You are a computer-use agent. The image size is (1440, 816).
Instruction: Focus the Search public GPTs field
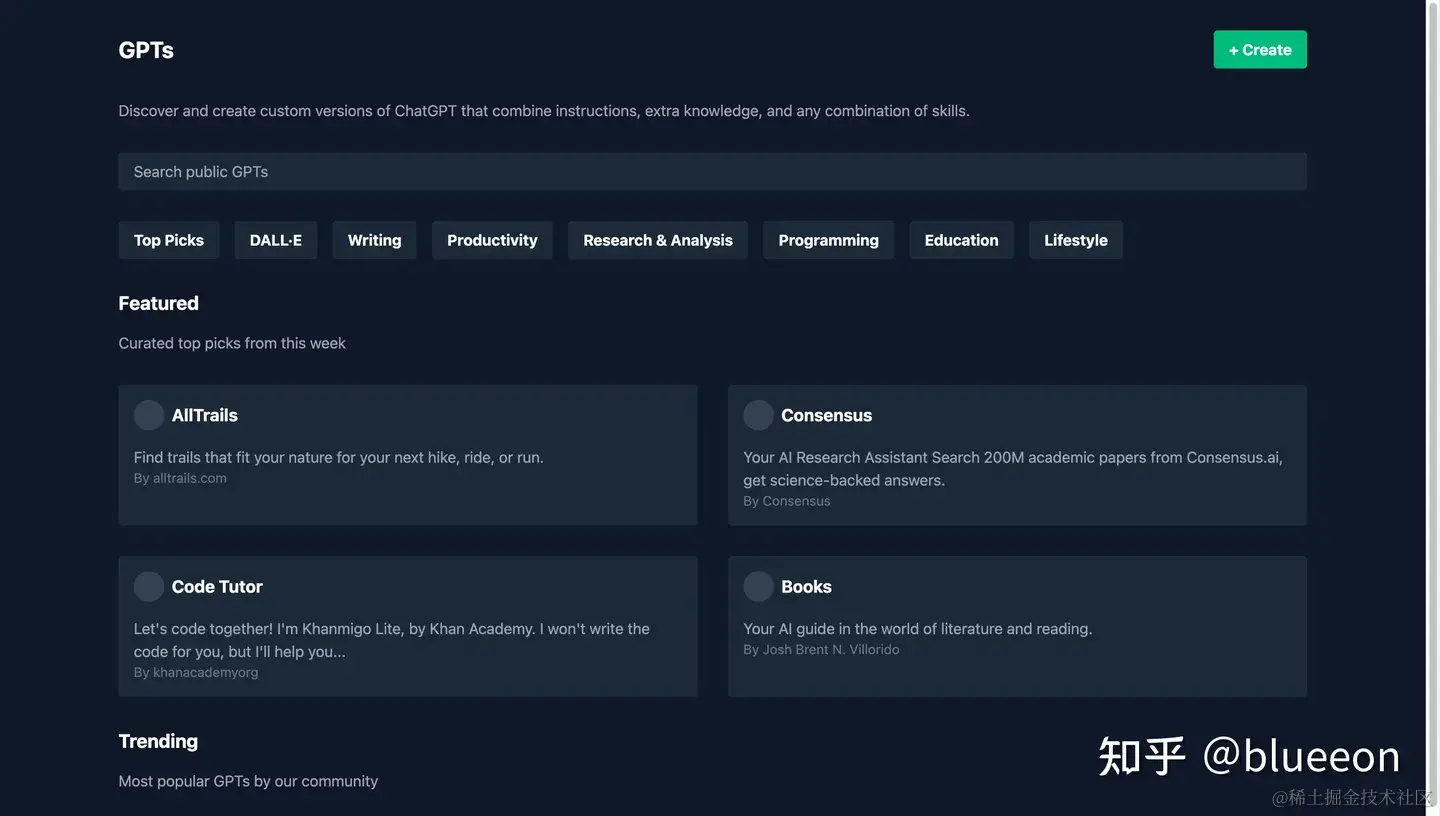point(712,172)
